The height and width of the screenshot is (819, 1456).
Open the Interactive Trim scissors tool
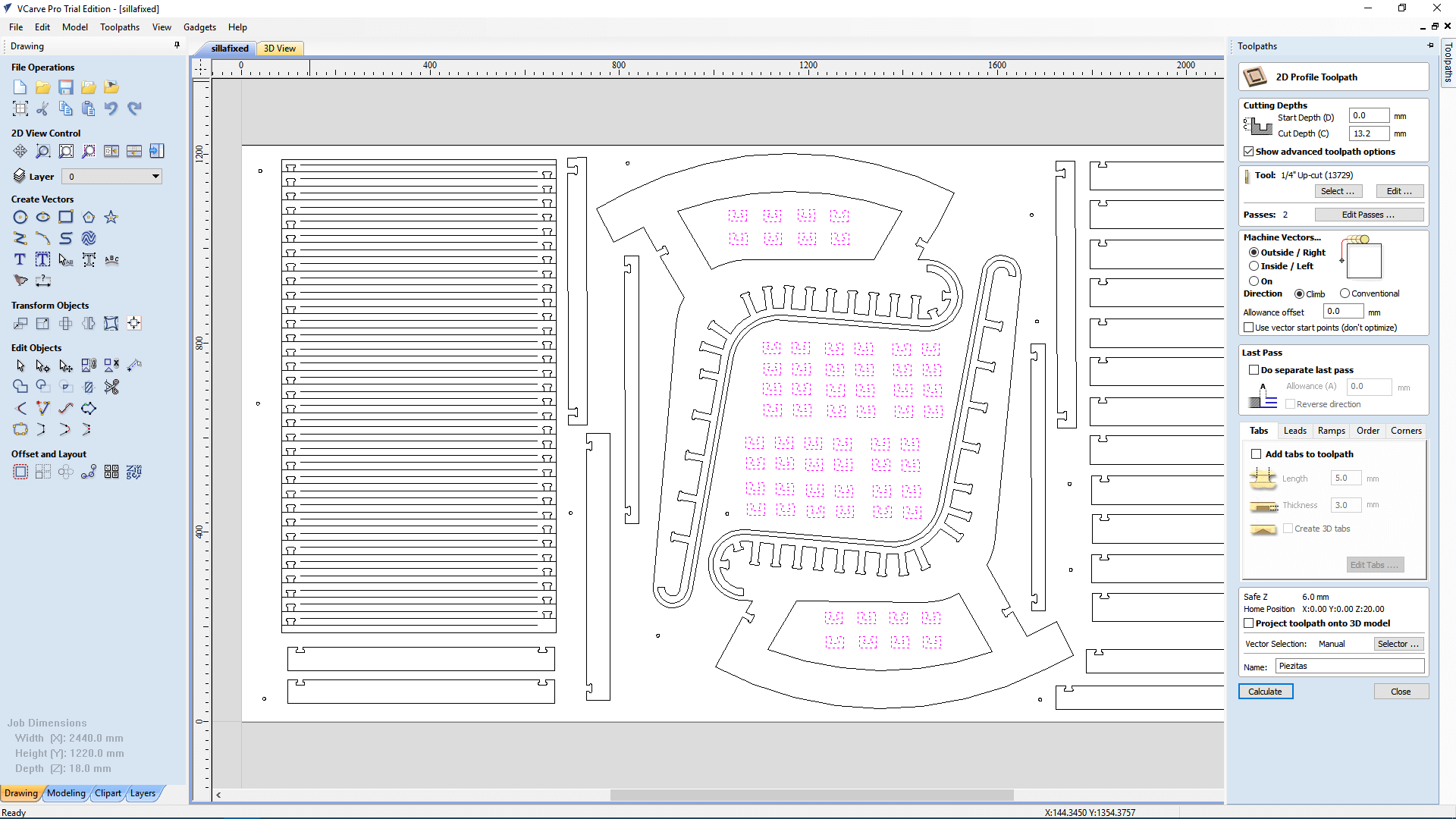coord(111,387)
